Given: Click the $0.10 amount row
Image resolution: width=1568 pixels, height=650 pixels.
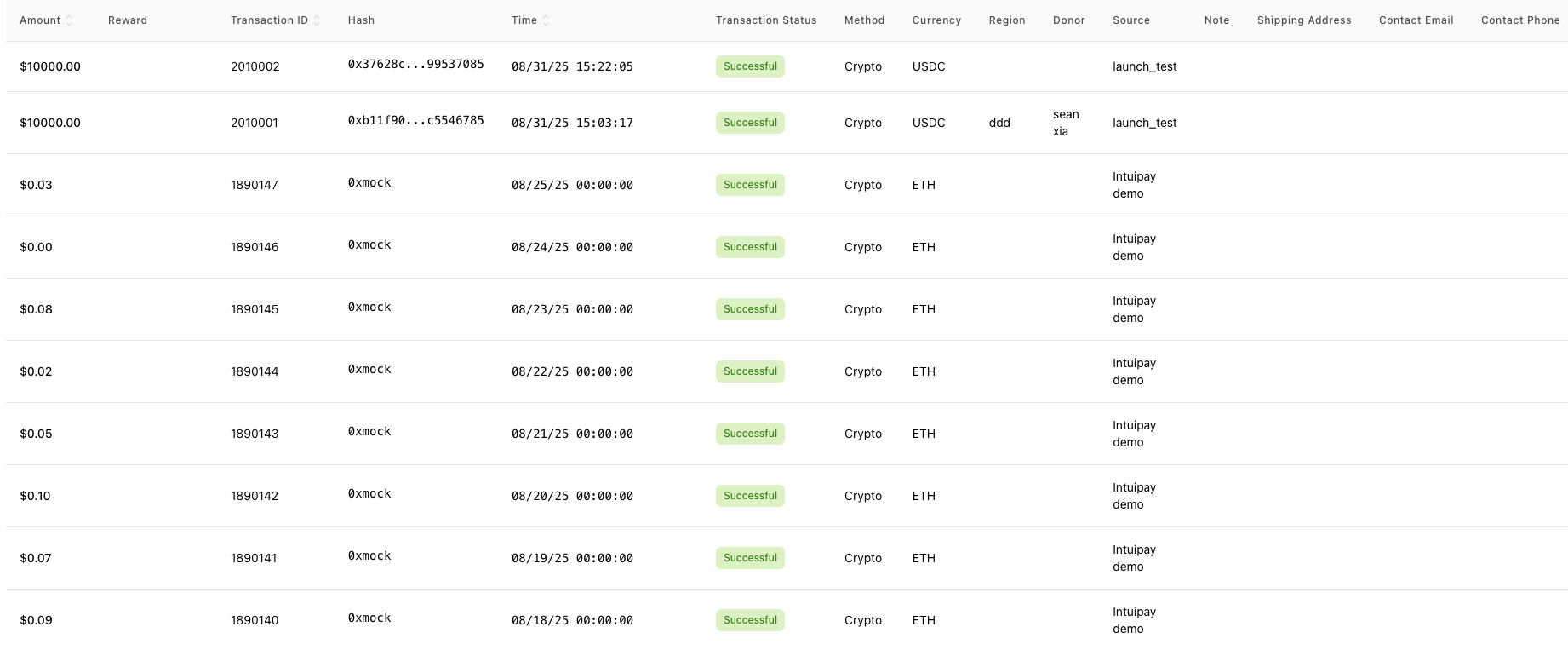Looking at the screenshot, I should tap(35, 496).
